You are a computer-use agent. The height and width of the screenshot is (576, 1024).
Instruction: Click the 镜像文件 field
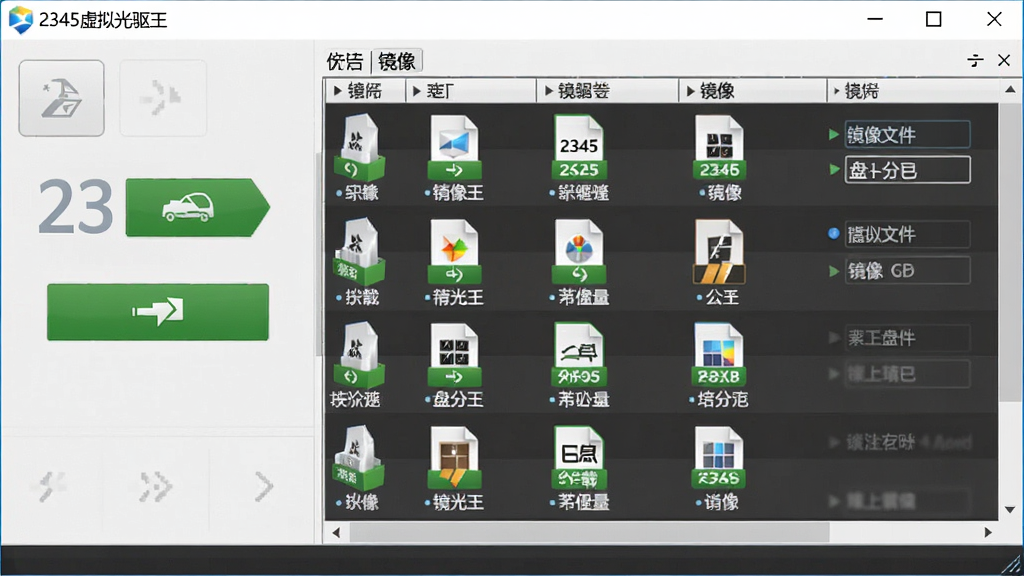tap(907, 135)
